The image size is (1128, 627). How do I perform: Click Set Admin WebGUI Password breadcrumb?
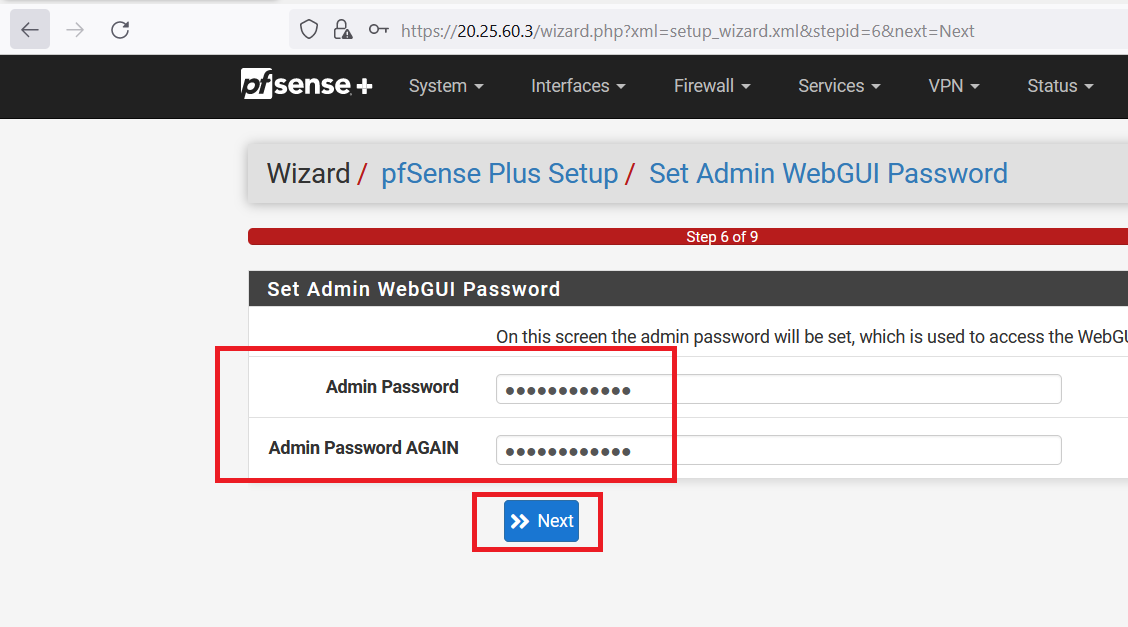pyautogui.click(x=828, y=174)
